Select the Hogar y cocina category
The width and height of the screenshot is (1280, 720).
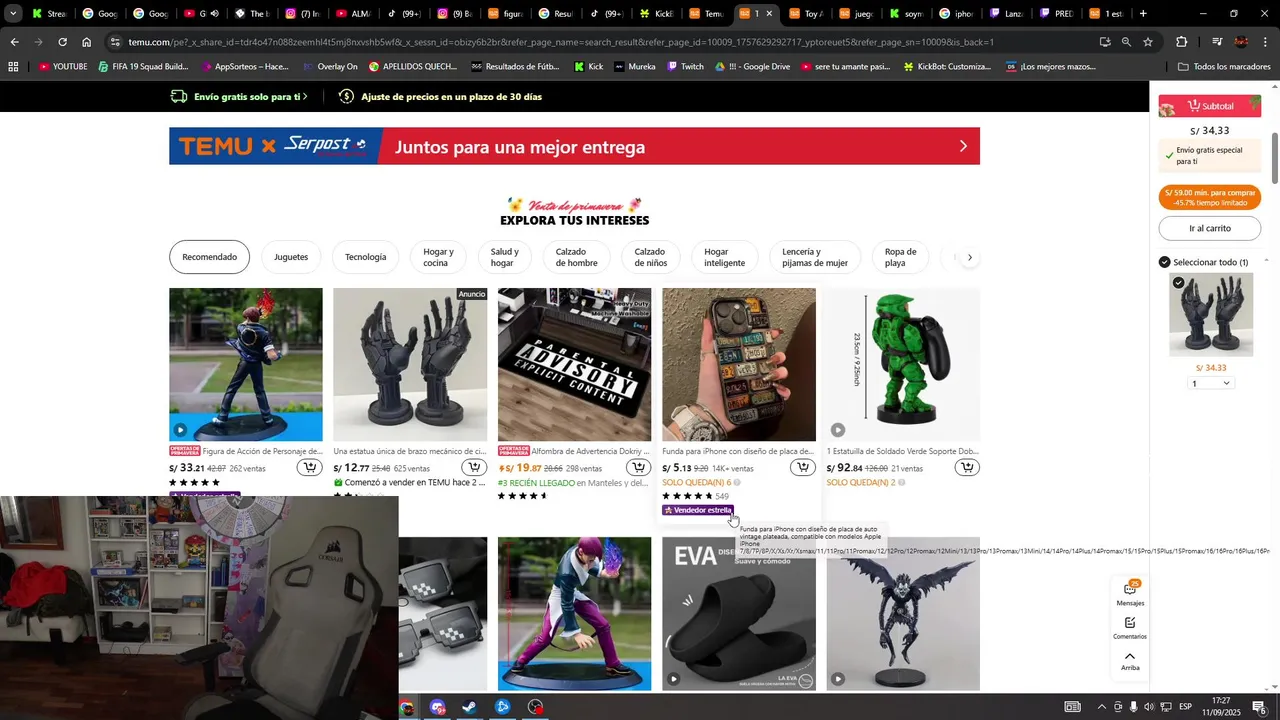[438, 257]
